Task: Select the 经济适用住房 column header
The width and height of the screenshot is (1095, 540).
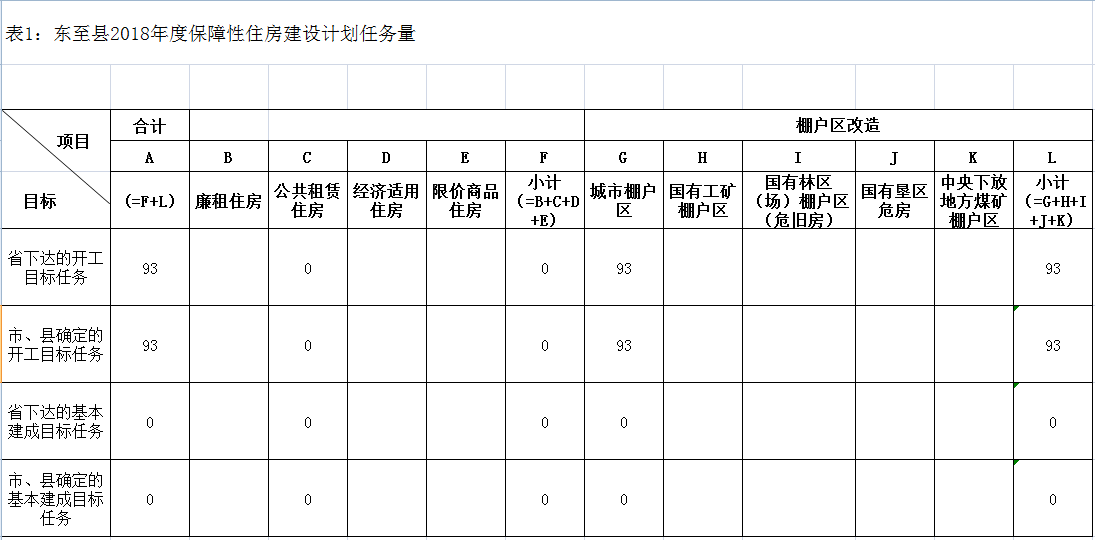Action: pyautogui.click(x=386, y=200)
